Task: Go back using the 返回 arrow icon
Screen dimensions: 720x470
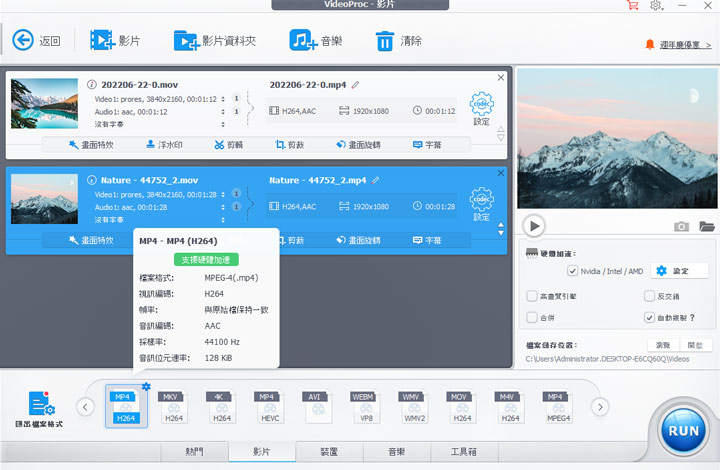Action: coord(23,40)
